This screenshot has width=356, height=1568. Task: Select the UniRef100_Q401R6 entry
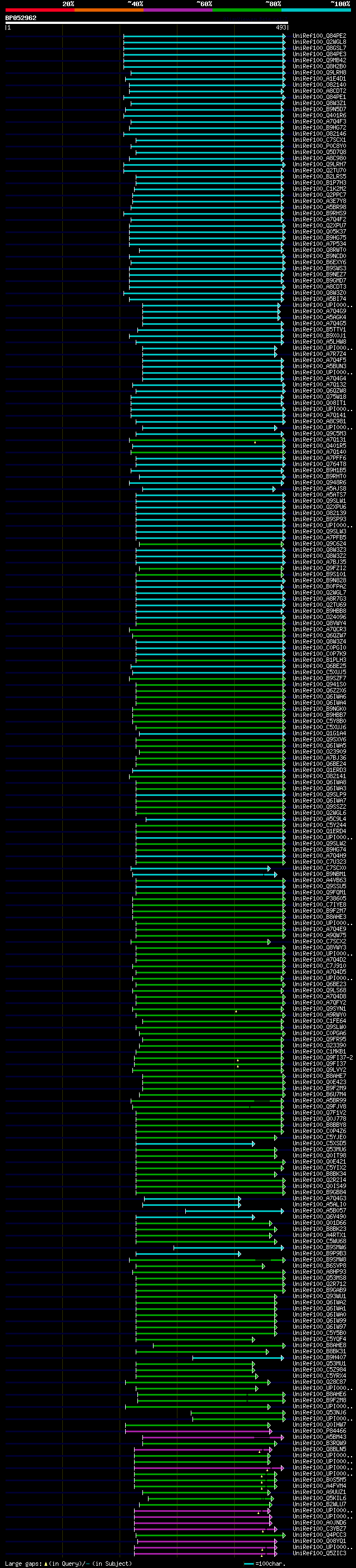(x=319, y=116)
